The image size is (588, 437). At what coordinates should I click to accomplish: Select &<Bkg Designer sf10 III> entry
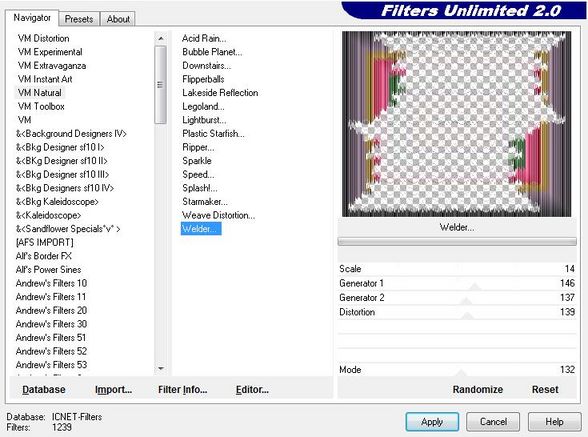click(x=62, y=174)
